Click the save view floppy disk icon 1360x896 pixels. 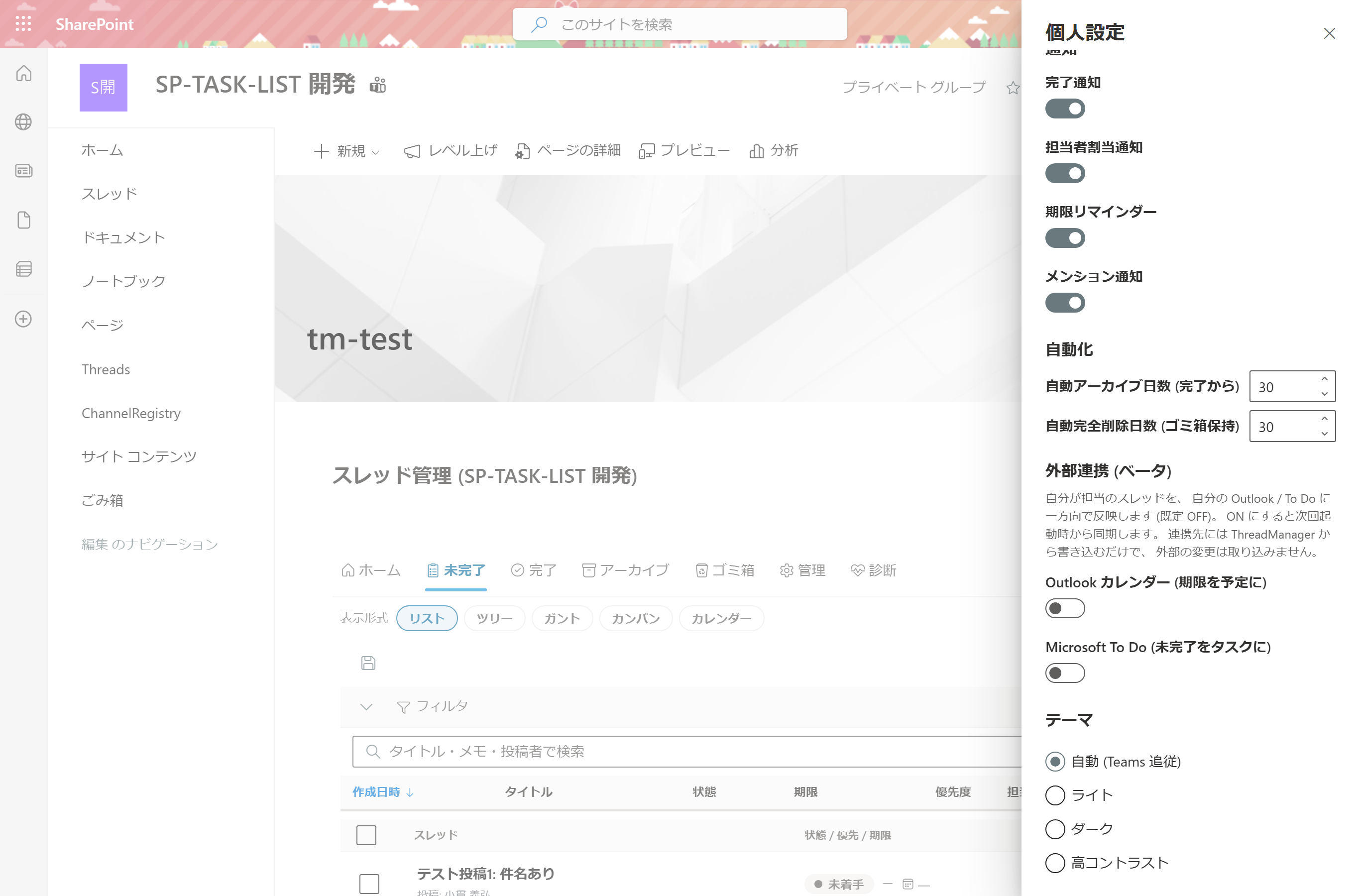(368, 663)
